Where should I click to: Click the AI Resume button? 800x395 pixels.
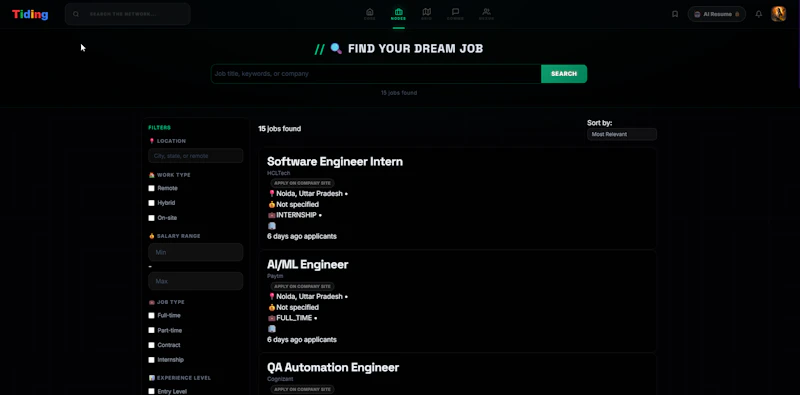coord(716,14)
